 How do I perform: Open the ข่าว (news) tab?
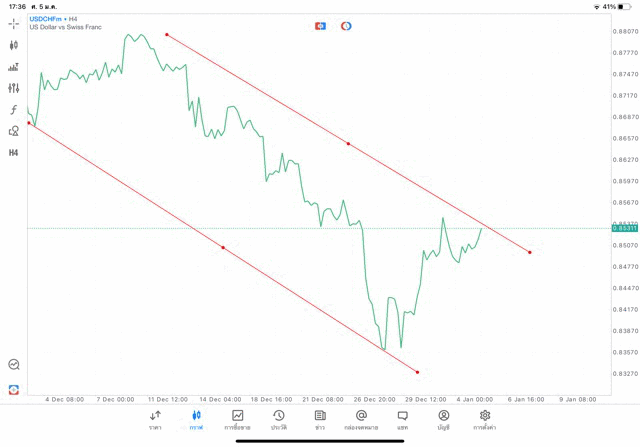click(x=320, y=419)
